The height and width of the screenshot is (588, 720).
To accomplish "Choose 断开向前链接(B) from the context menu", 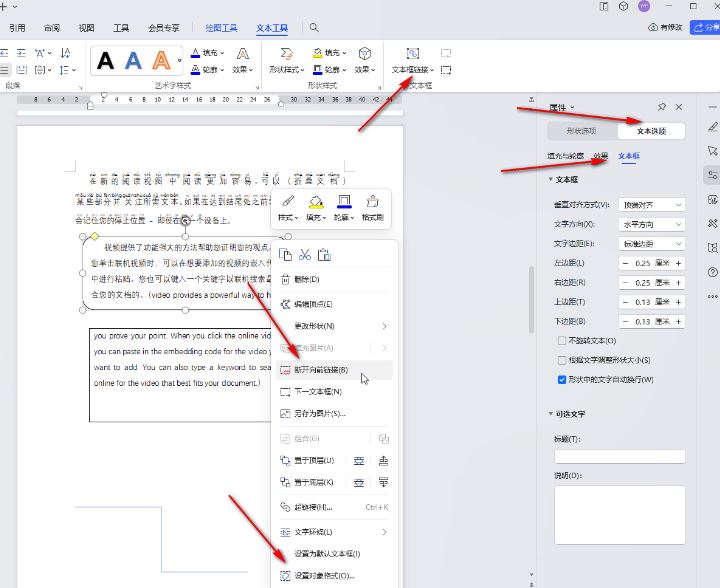I will tap(334, 370).
